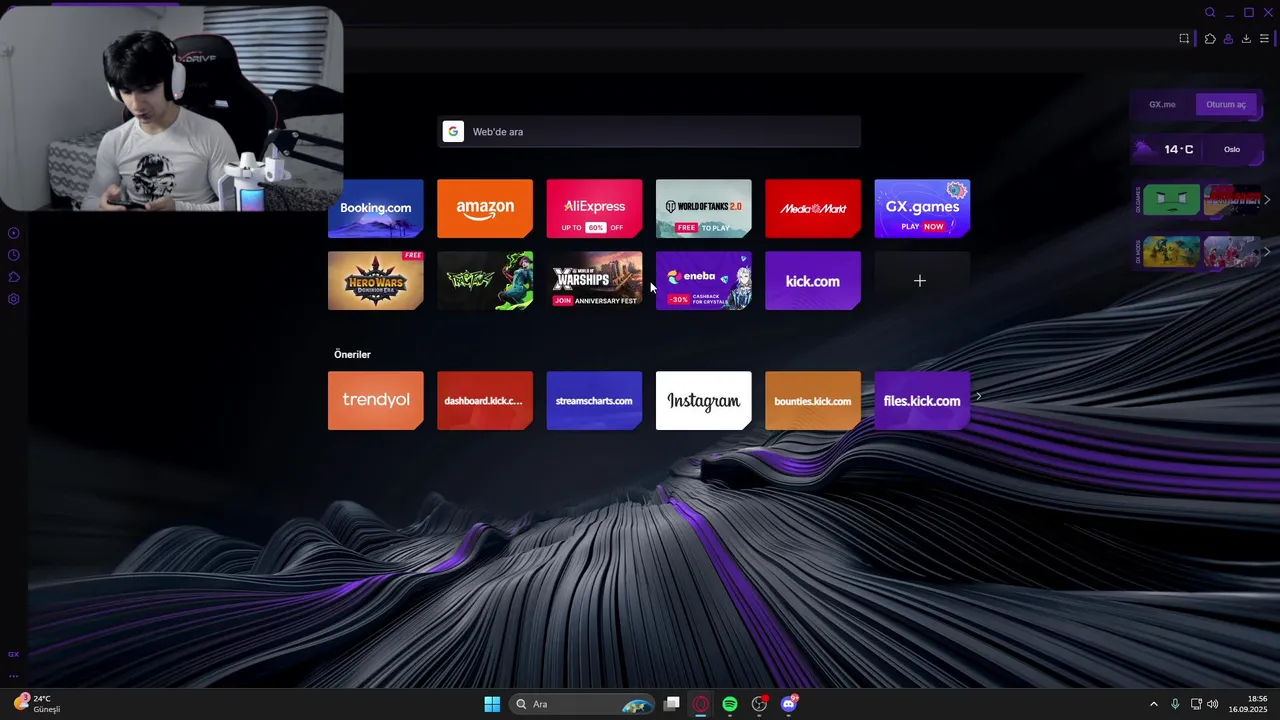Open the red-titled GX Games thumbnail
The image size is (1280, 720).
coord(1232,200)
